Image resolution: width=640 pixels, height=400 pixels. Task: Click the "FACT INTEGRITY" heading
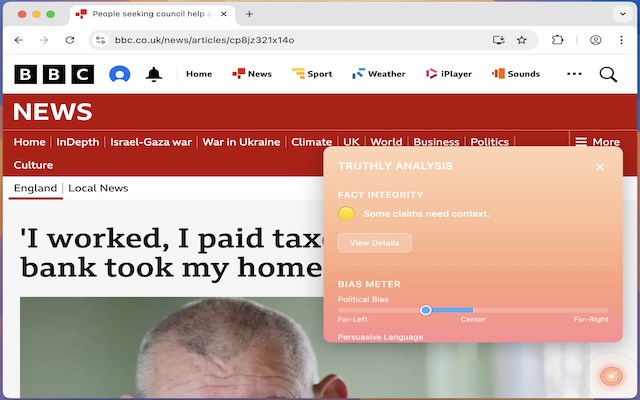380,195
